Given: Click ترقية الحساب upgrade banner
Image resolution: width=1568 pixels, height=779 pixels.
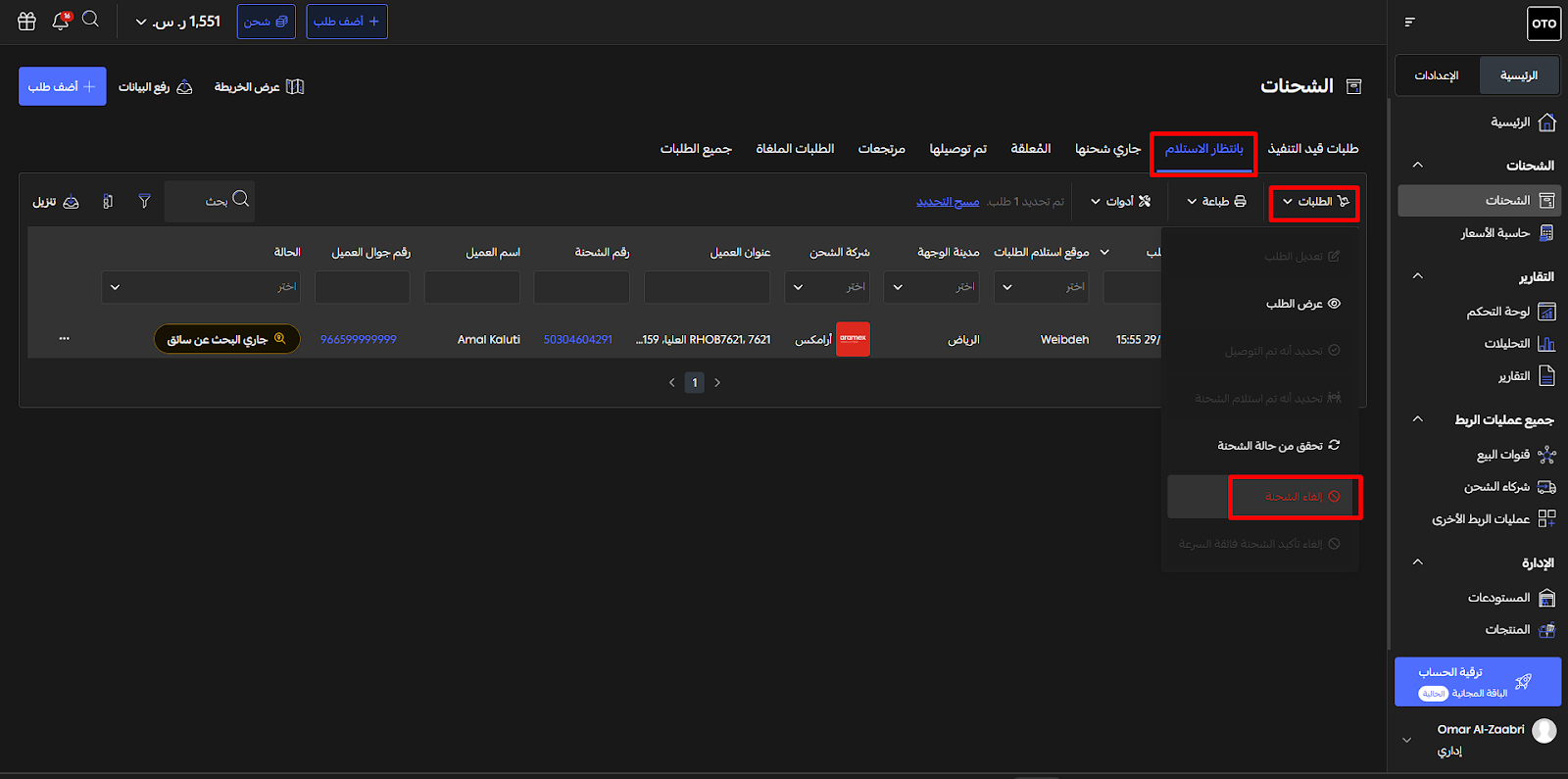Looking at the screenshot, I should point(1478,682).
